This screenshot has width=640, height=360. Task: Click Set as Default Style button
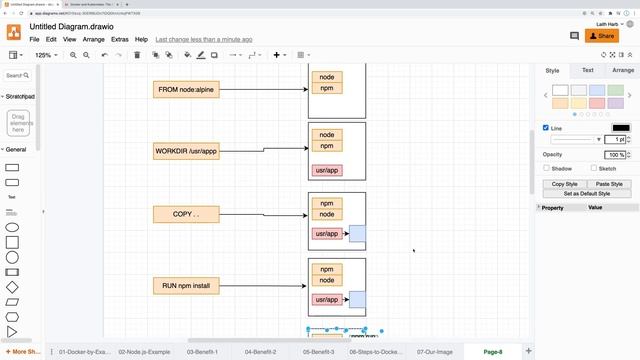point(587,193)
